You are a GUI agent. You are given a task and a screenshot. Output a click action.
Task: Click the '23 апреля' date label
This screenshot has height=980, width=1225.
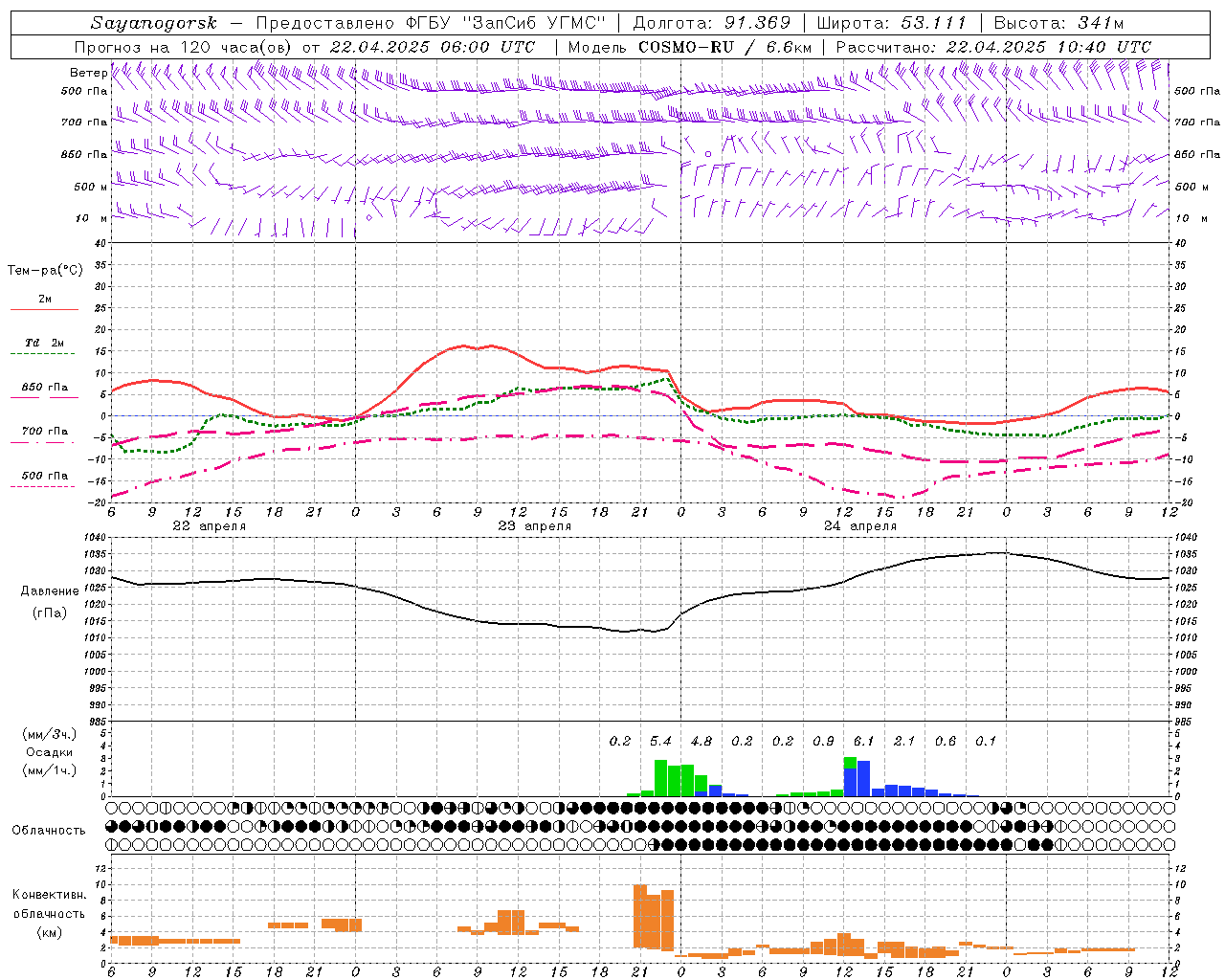pyautogui.click(x=535, y=526)
